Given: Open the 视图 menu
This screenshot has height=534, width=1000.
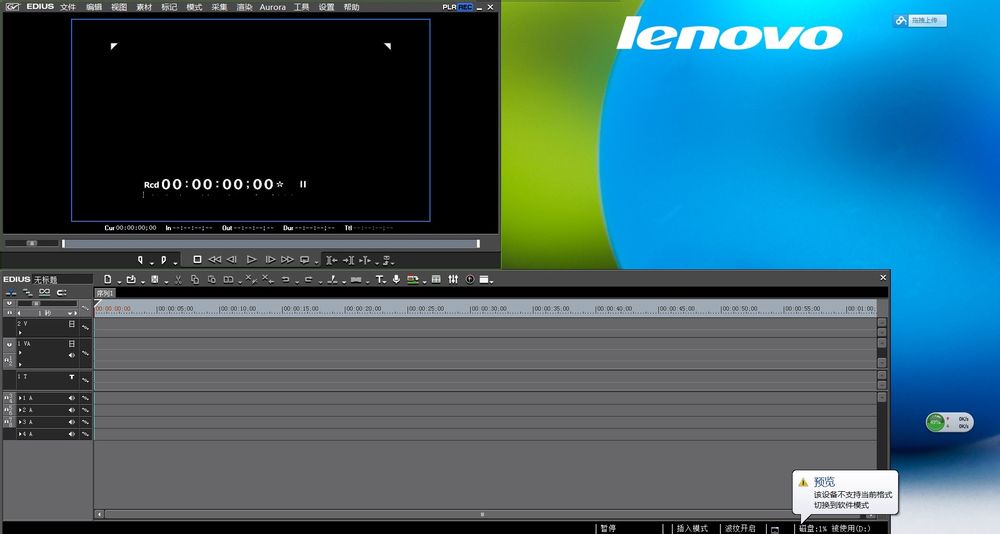Looking at the screenshot, I should pyautogui.click(x=119, y=7).
